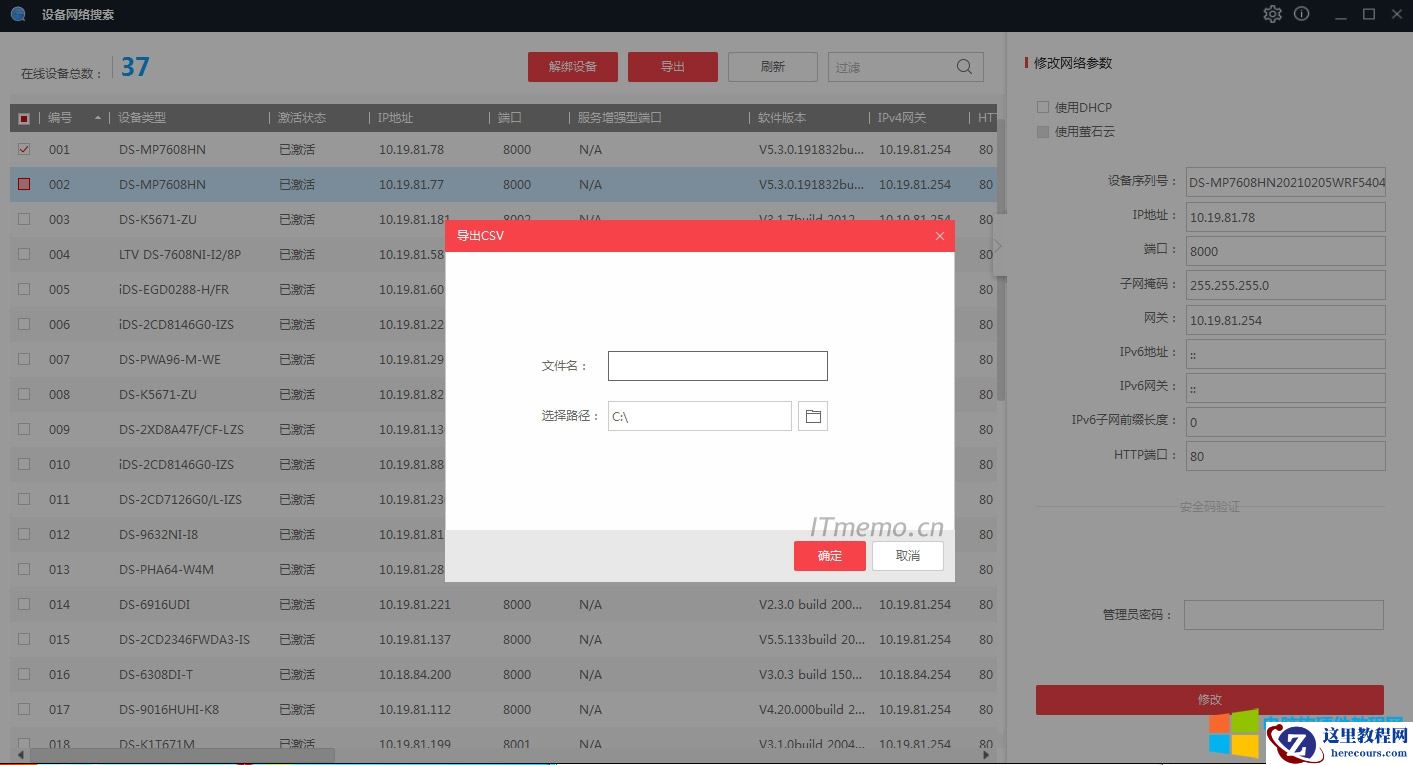The image size is (1413, 765).
Task: Select device 013 checkbox
Action: click(24, 569)
